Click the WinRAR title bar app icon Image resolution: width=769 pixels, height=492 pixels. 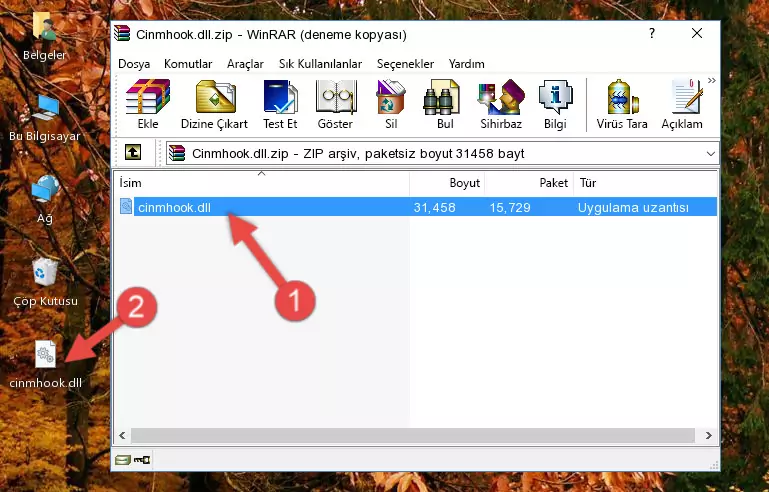tap(122, 34)
